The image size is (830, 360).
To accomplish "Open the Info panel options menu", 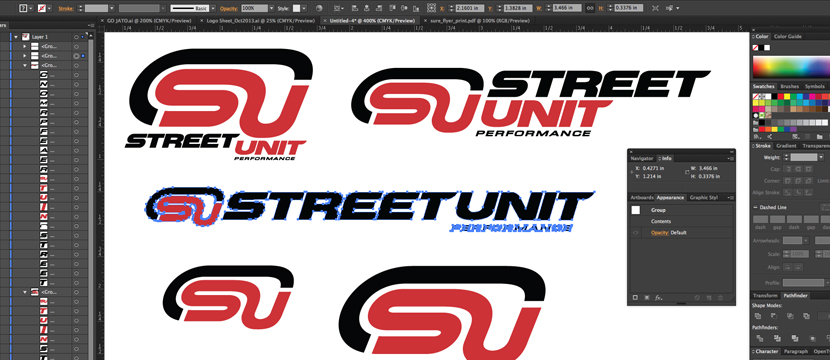I will (731, 158).
